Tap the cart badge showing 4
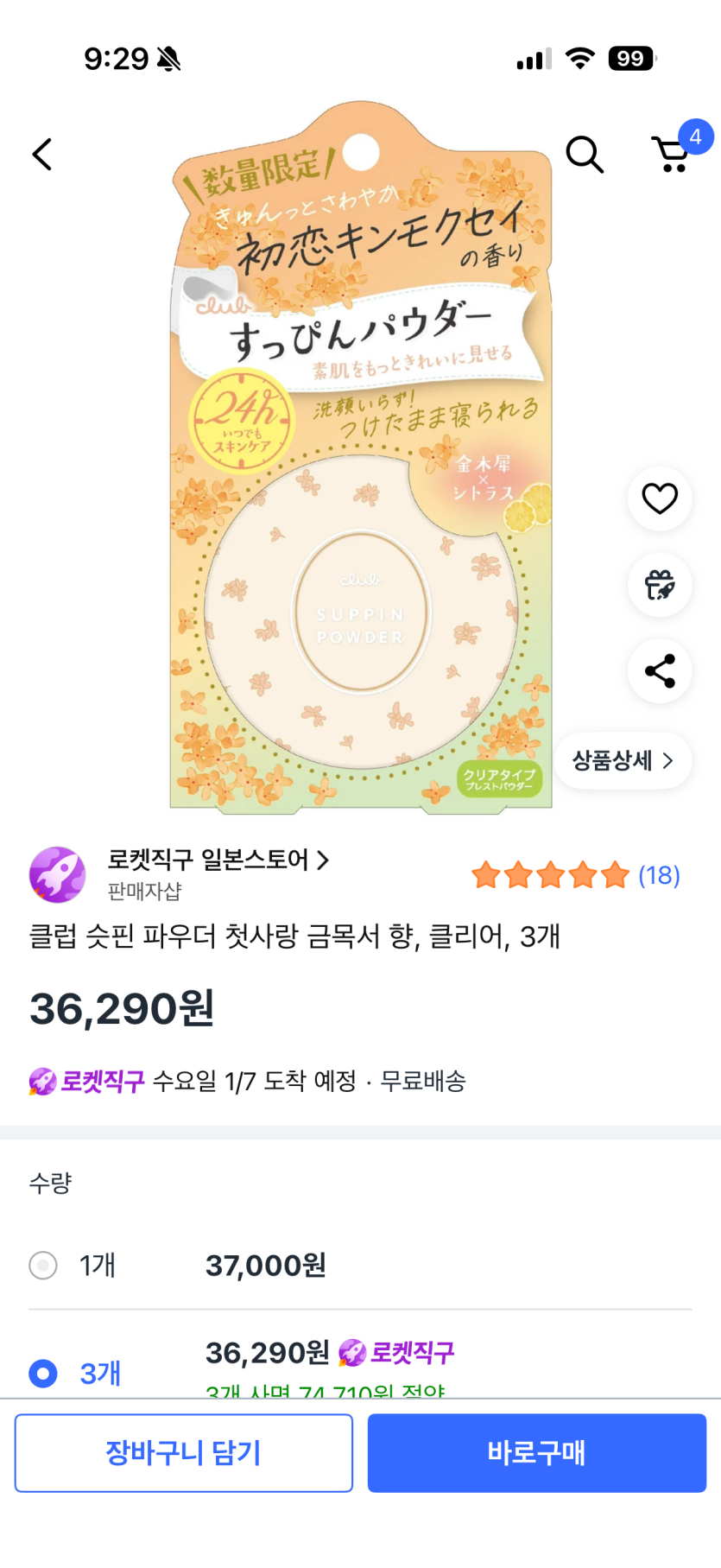 click(x=695, y=137)
